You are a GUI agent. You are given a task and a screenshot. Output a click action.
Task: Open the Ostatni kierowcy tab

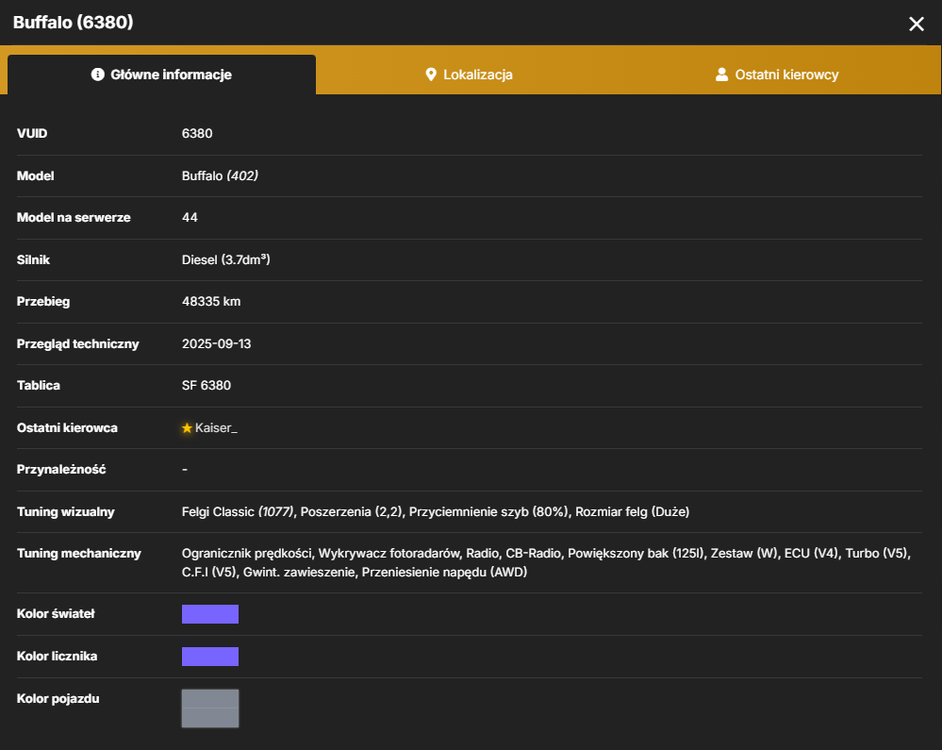[x=777, y=75]
